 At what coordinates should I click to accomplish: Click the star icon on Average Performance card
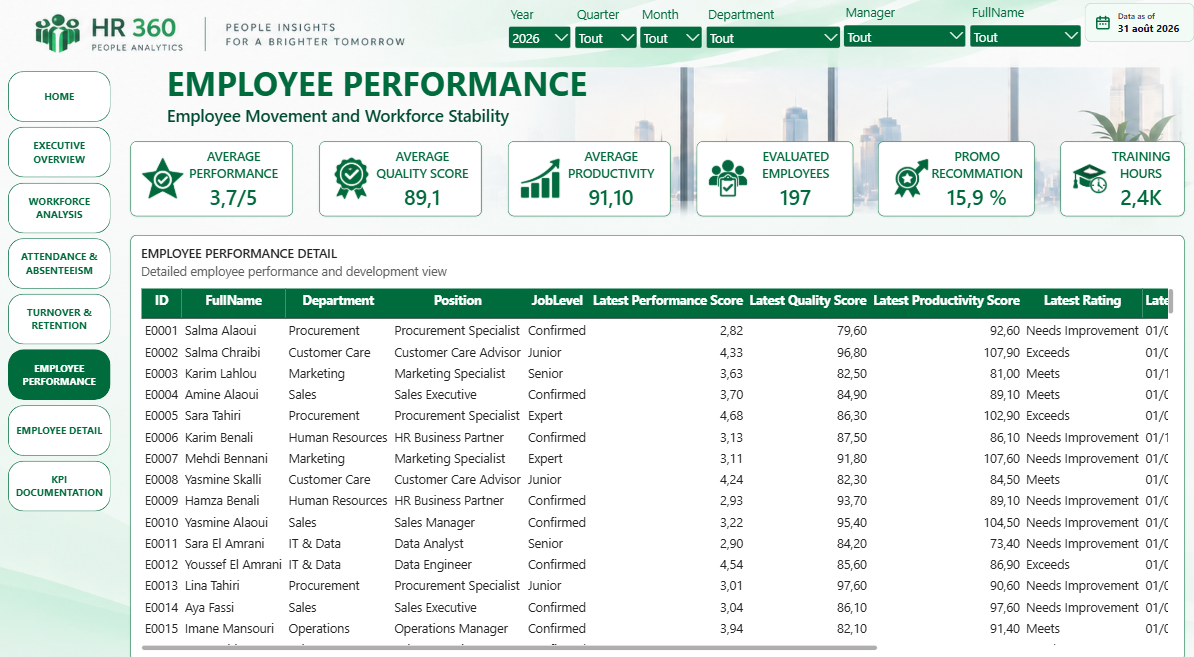pos(162,178)
